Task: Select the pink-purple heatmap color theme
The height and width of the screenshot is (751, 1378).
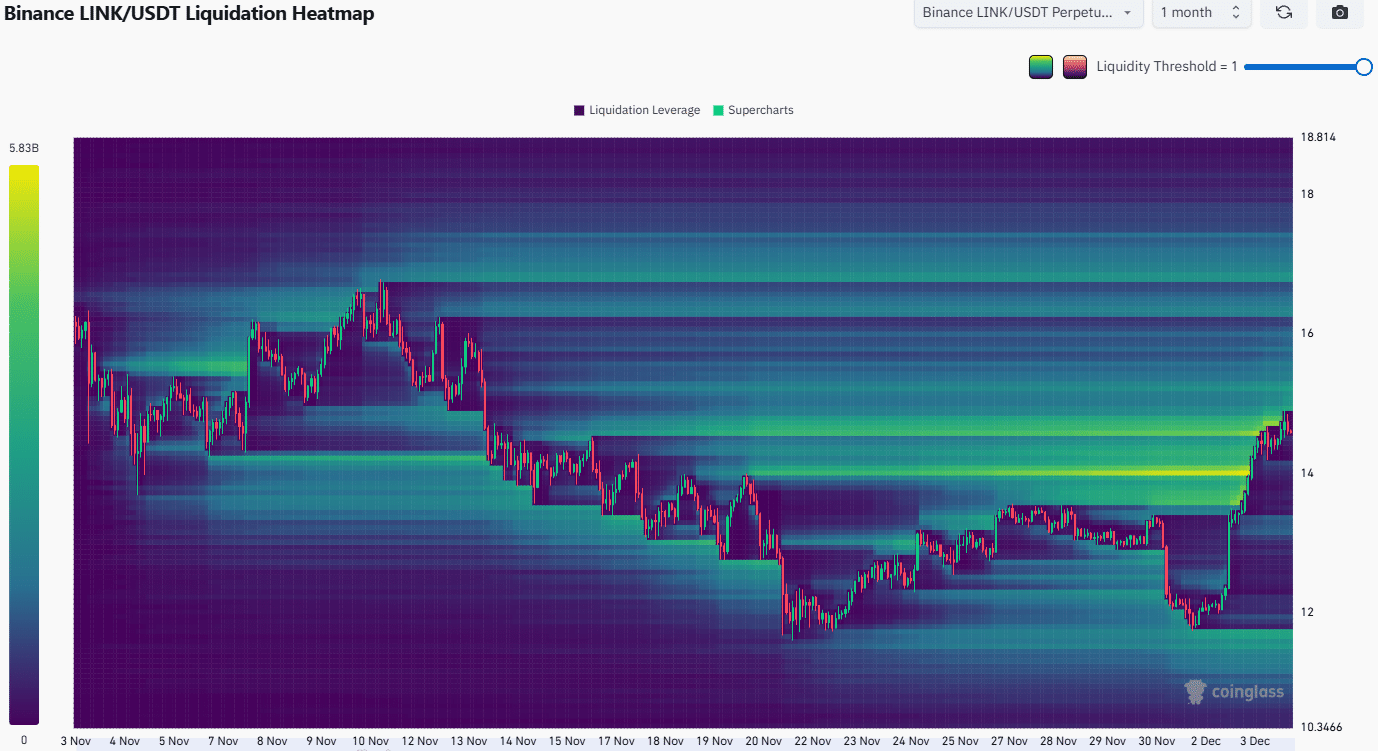Action: [x=1075, y=67]
